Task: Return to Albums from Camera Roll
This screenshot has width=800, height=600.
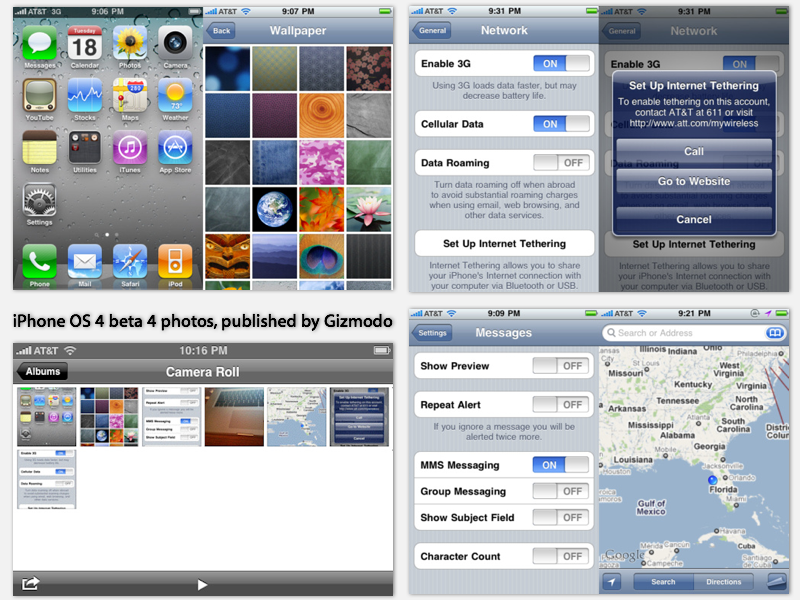Action: pos(42,371)
